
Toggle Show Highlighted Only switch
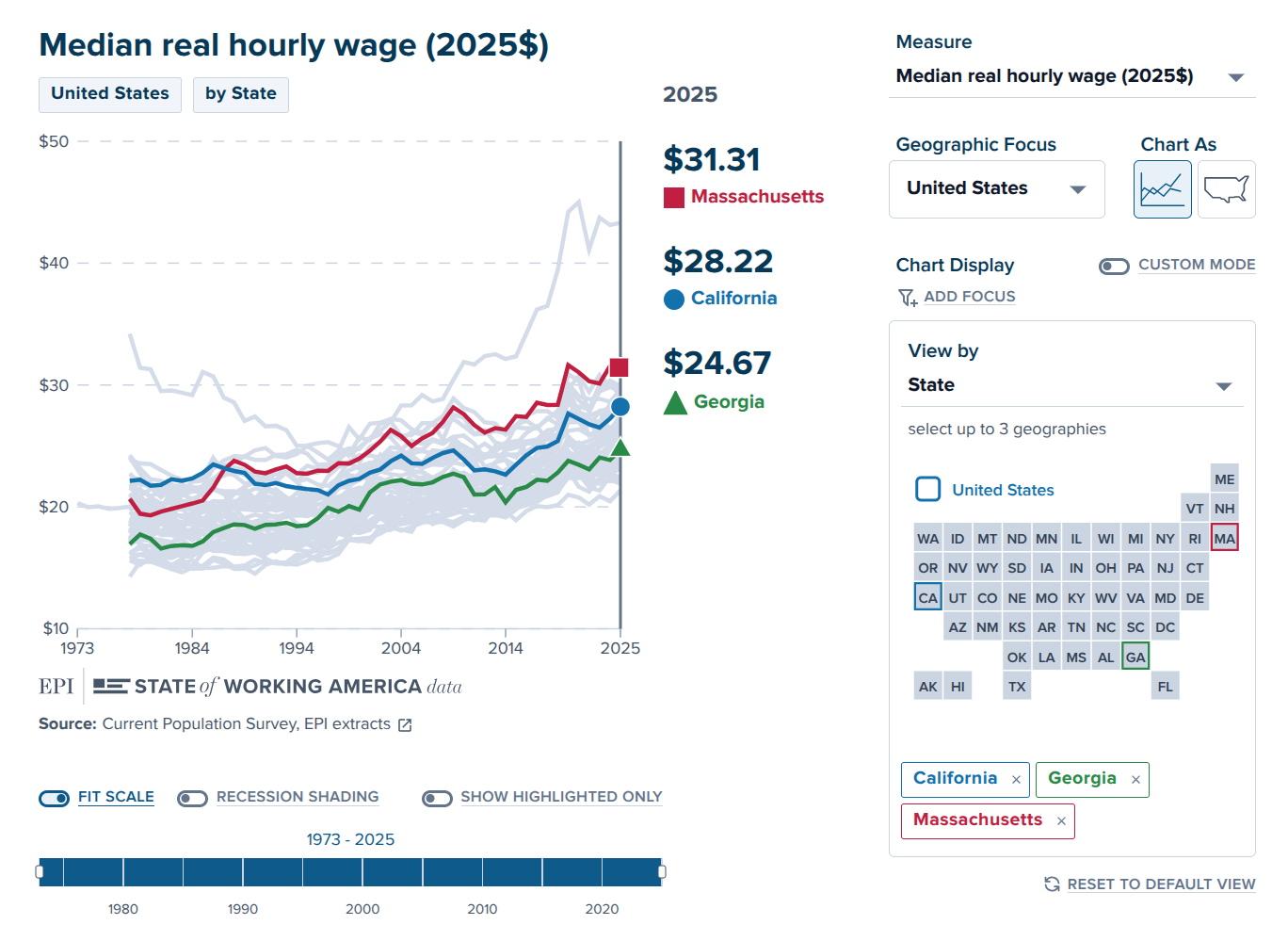tap(437, 799)
